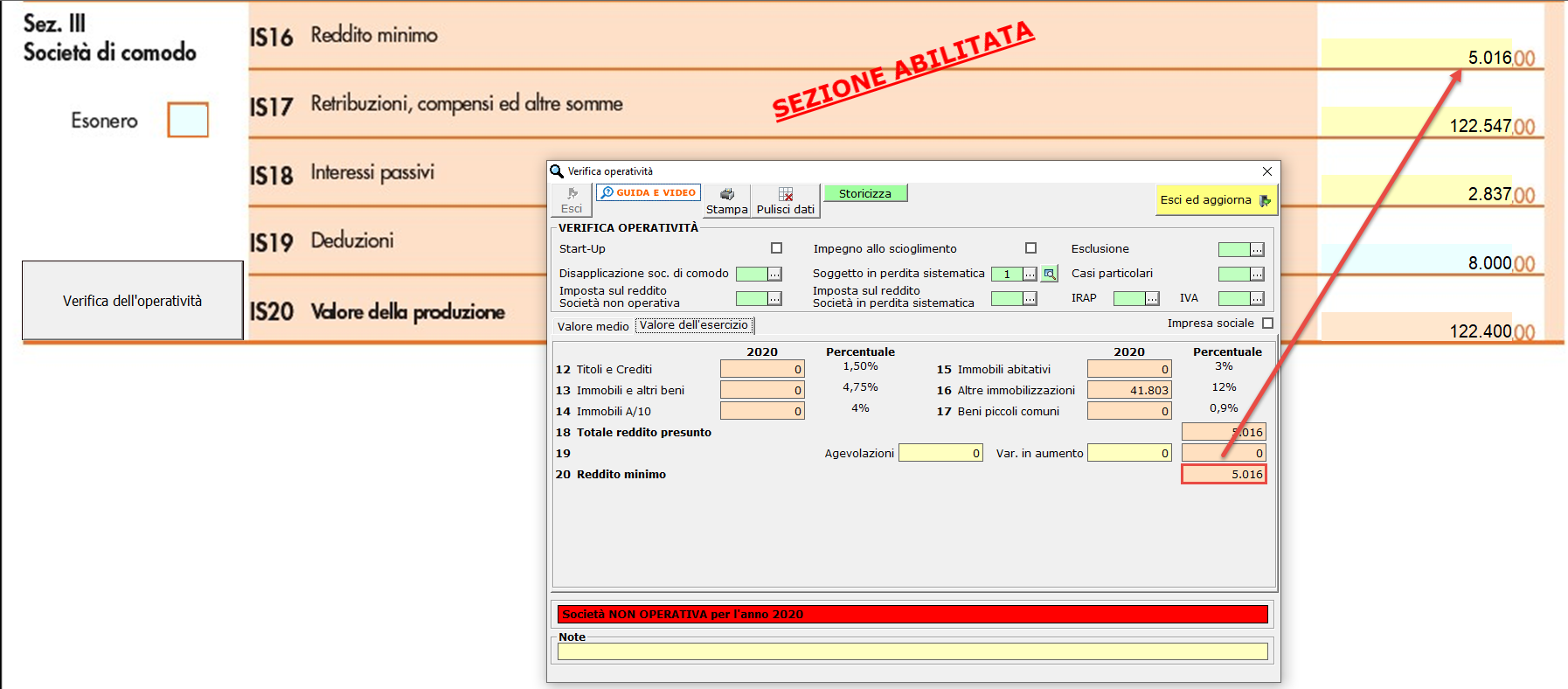Open the Guida e Video help

pyautogui.click(x=649, y=192)
